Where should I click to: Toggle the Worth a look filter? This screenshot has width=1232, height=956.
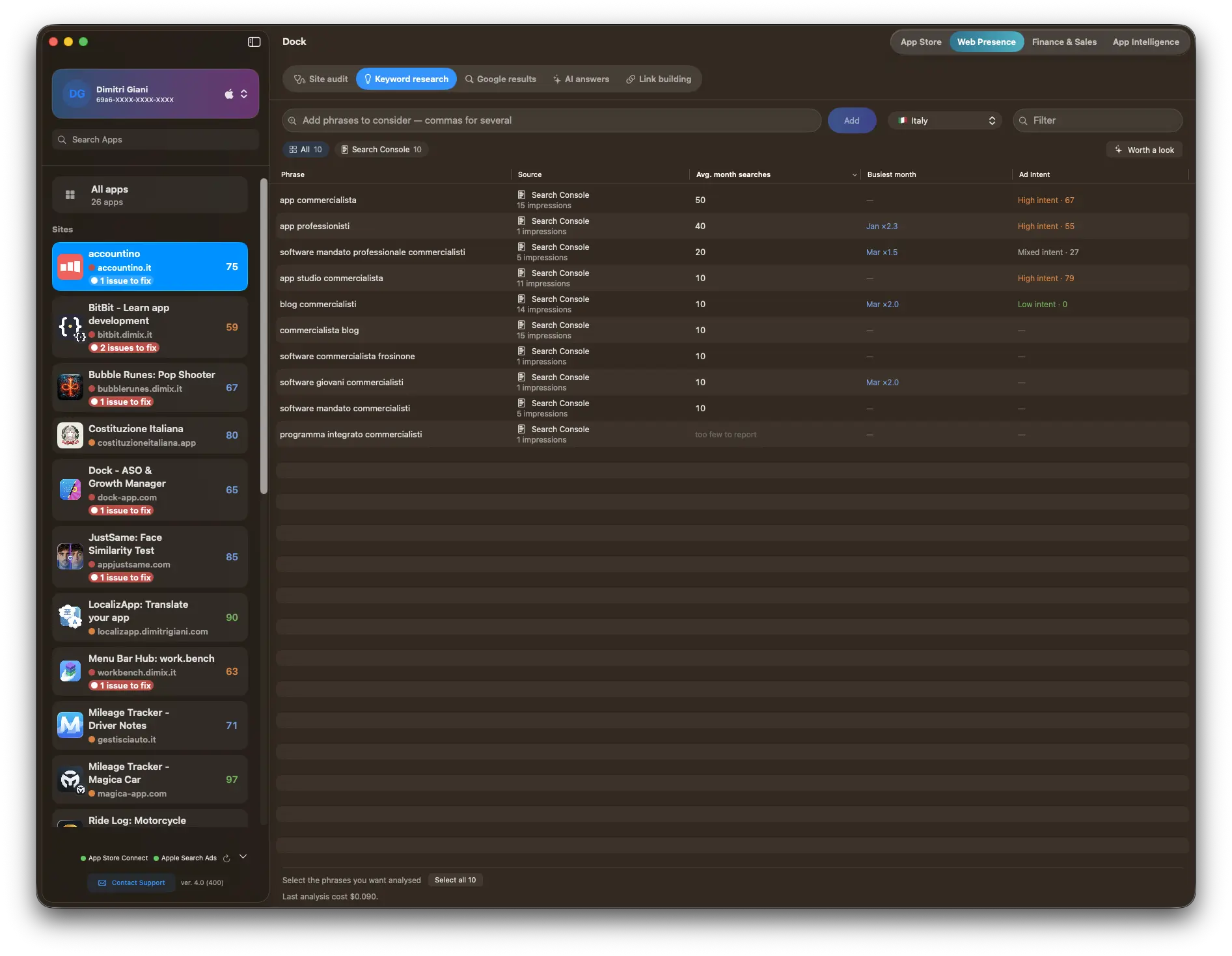1144,150
